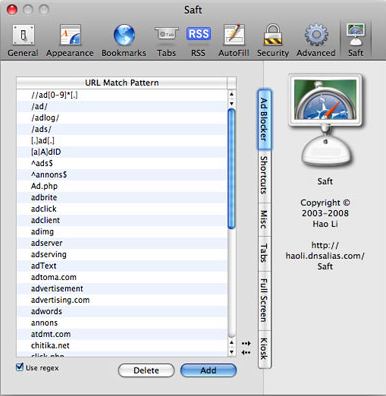This screenshot has height=396, width=386.
Task: Switch to the Full Screen vertical tab
Action: 264,301
